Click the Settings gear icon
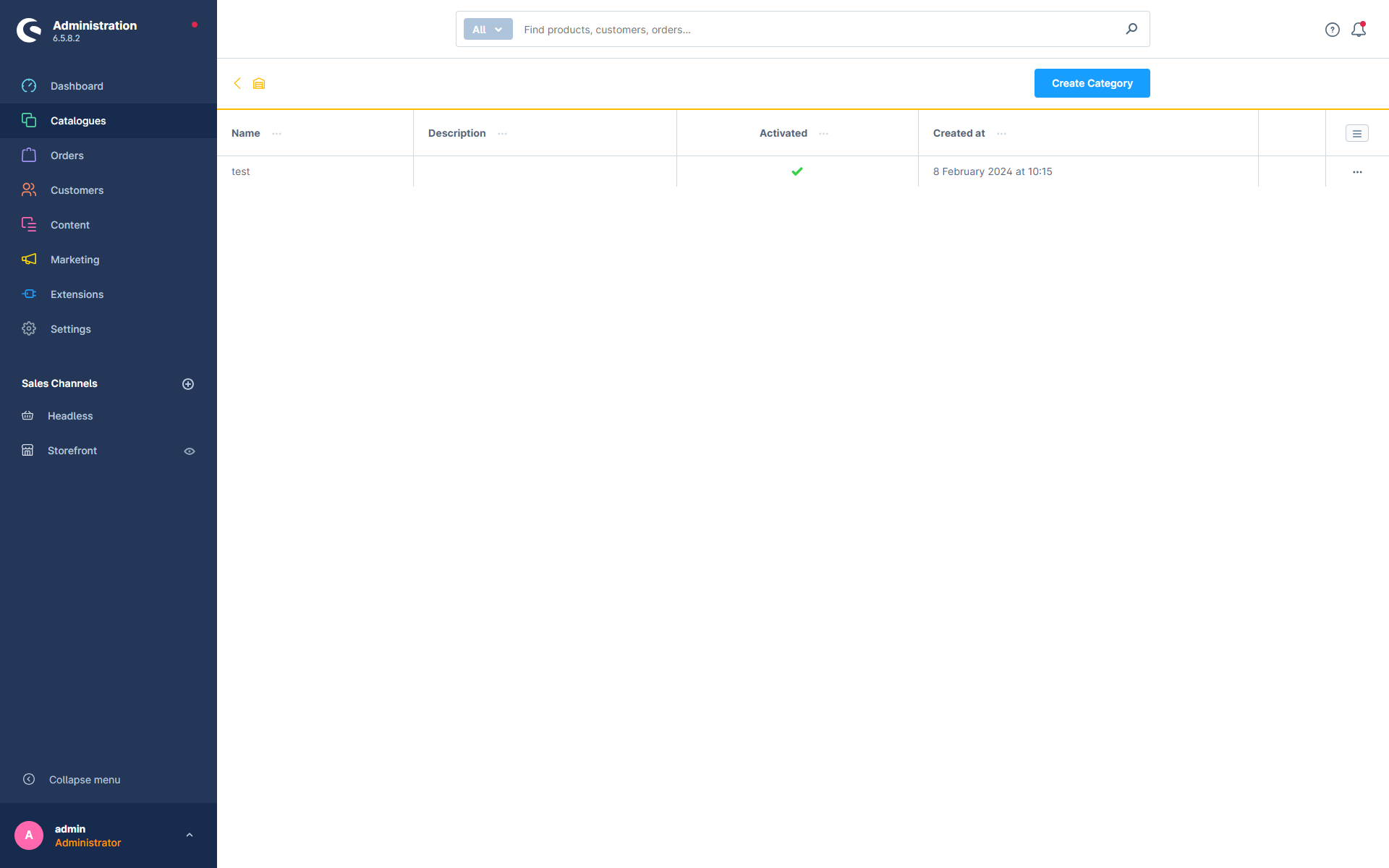 click(x=28, y=328)
